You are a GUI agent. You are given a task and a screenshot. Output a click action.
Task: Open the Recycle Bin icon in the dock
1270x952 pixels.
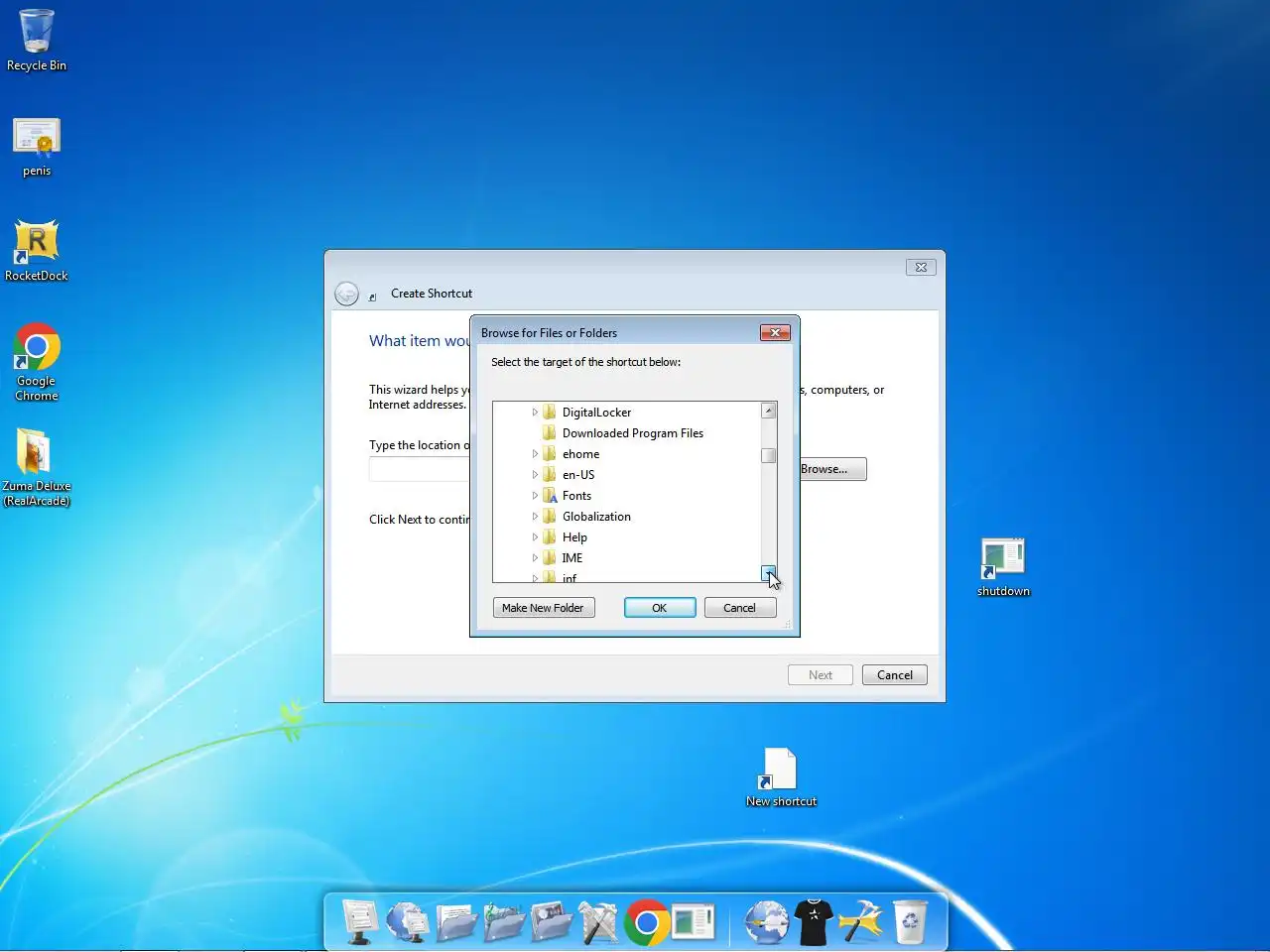(x=910, y=922)
